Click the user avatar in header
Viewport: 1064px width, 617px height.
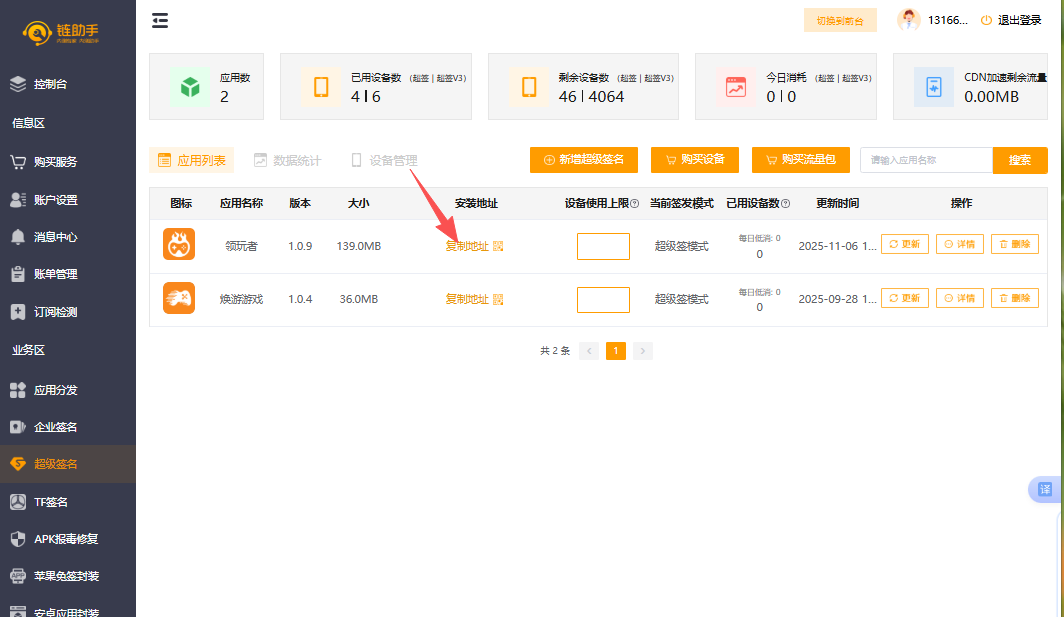908,20
